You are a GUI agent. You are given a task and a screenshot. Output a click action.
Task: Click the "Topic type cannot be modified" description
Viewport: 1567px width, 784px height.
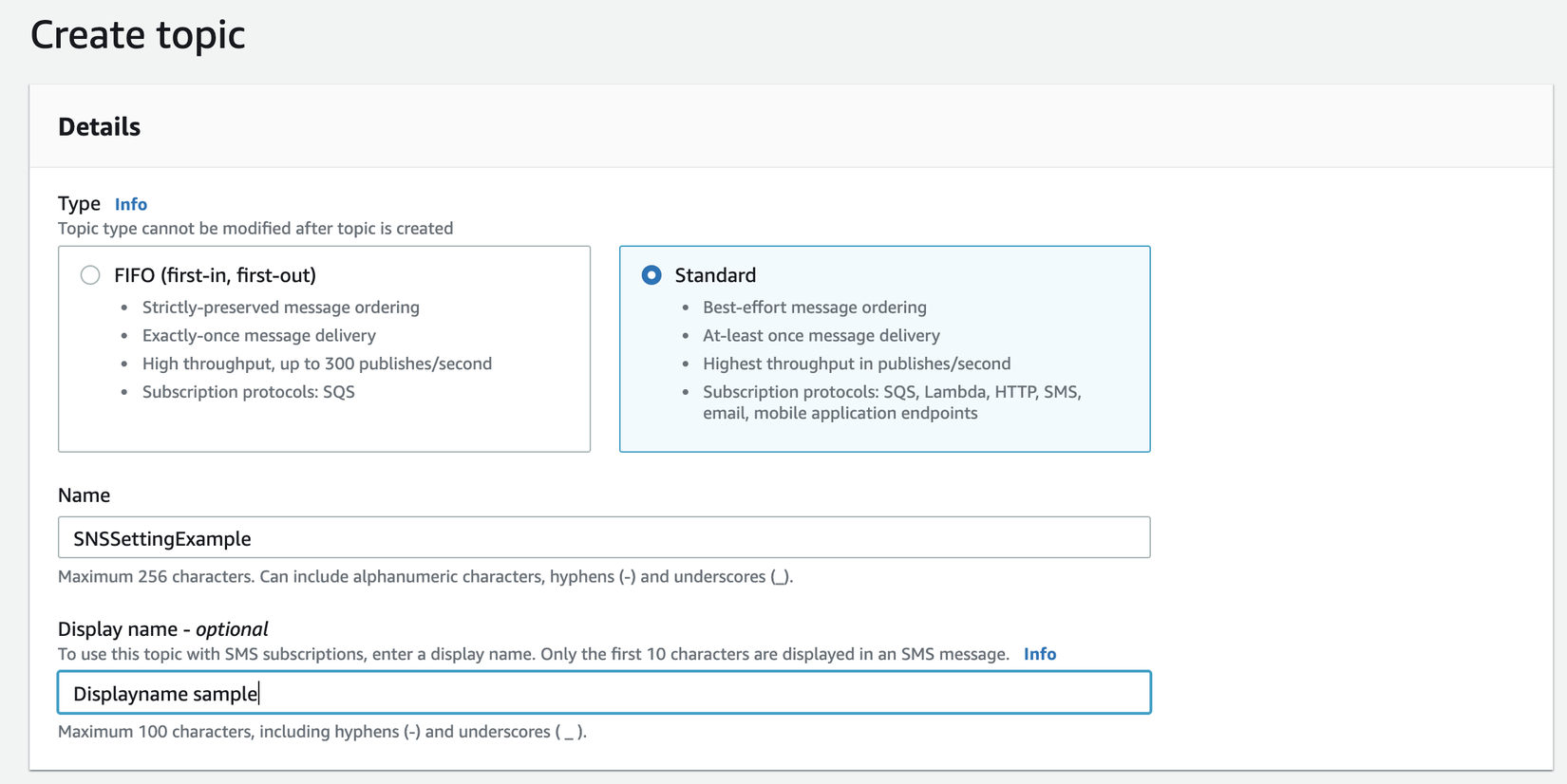pos(255,229)
